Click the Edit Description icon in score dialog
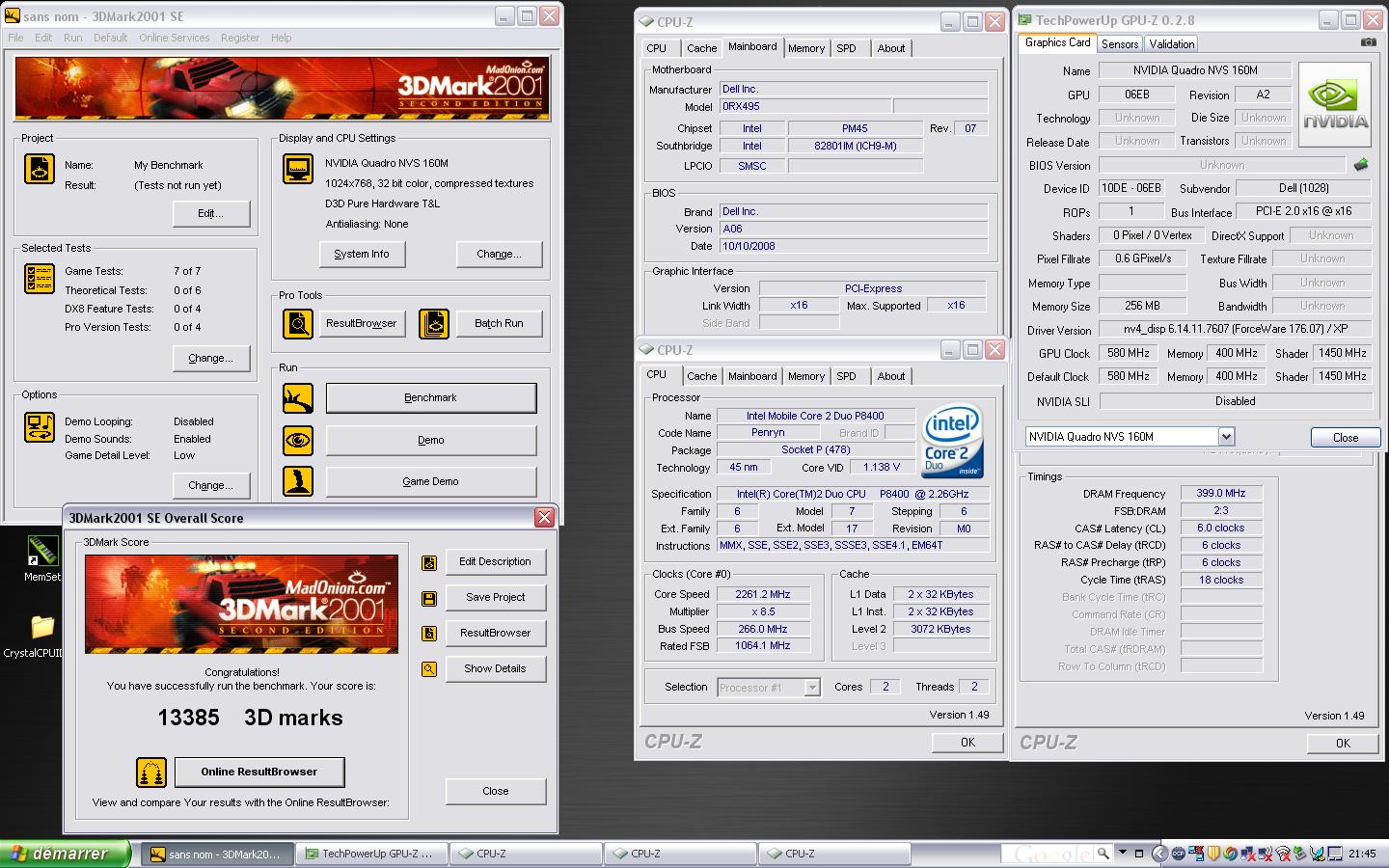 tap(429, 562)
